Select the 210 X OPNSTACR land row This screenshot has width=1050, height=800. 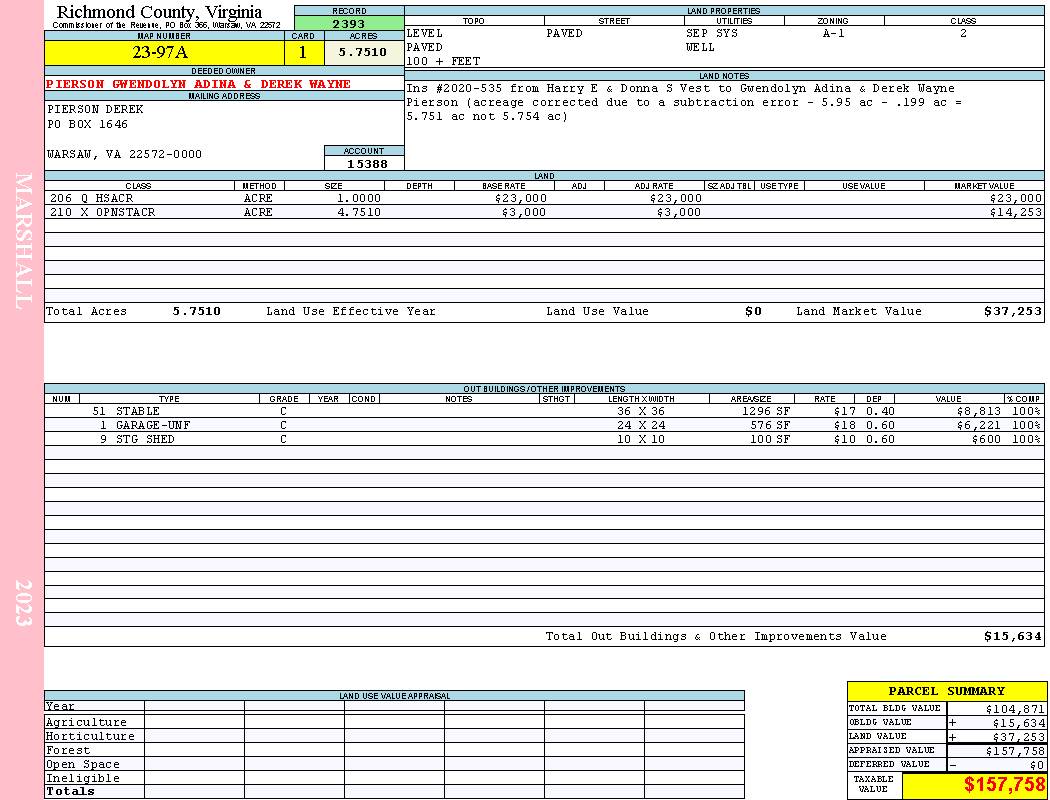pos(544,212)
